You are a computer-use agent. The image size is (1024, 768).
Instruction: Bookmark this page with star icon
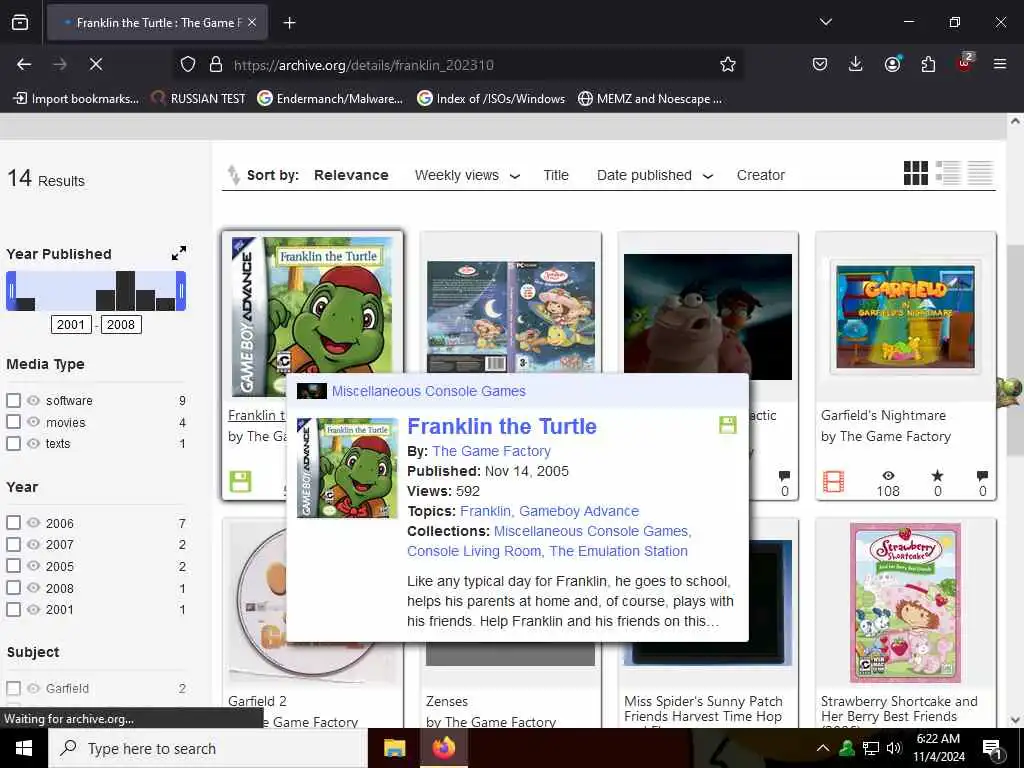click(x=728, y=64)
